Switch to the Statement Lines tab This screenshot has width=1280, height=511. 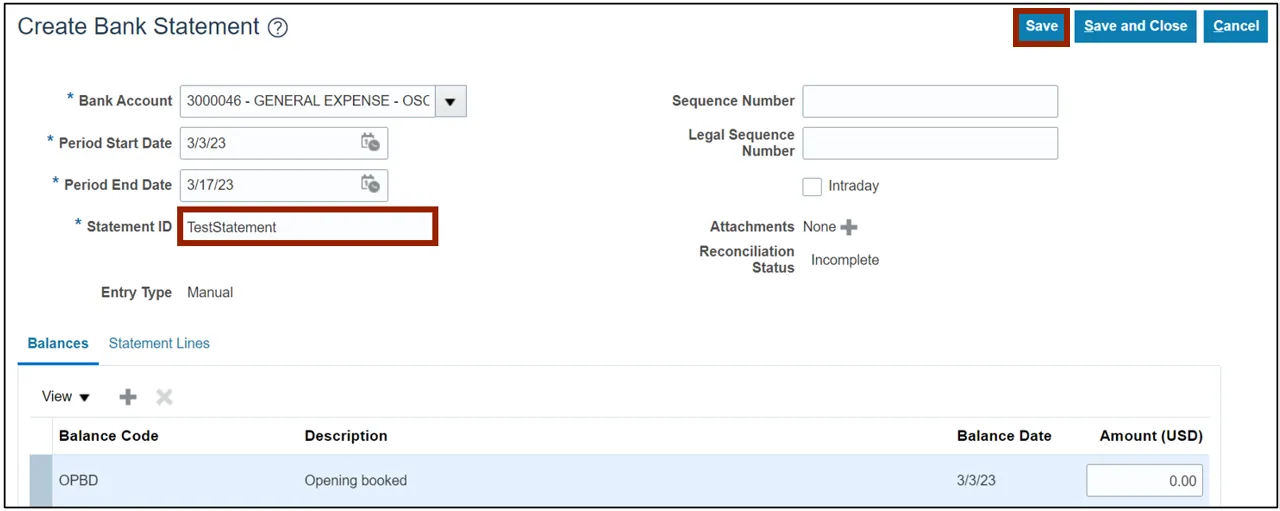click(x=159, y=343)
